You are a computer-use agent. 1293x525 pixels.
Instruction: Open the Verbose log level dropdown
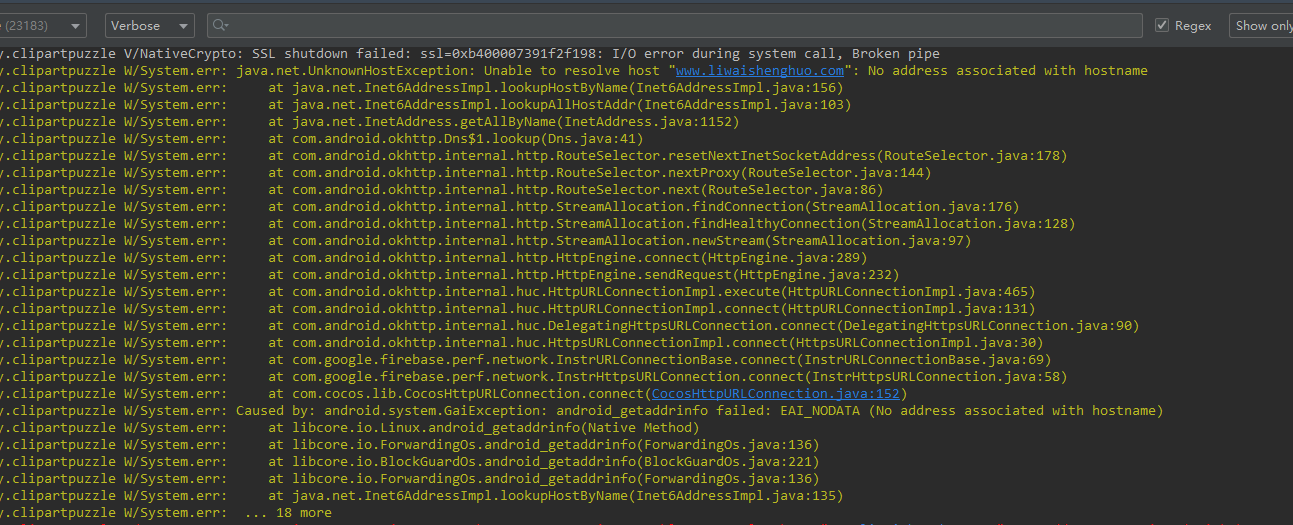(x=149, y=26)
